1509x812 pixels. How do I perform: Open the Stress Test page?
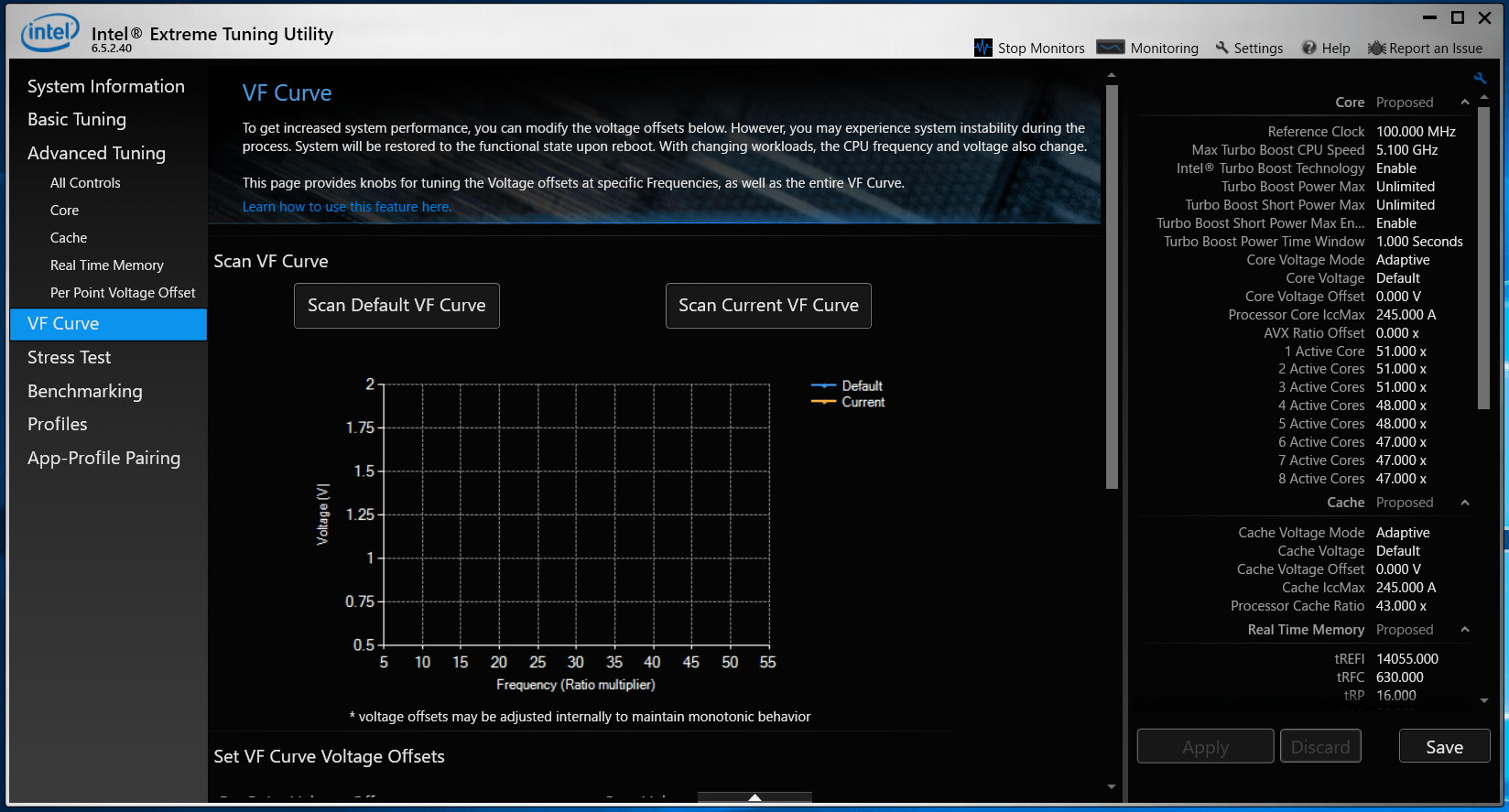[69, 357]
